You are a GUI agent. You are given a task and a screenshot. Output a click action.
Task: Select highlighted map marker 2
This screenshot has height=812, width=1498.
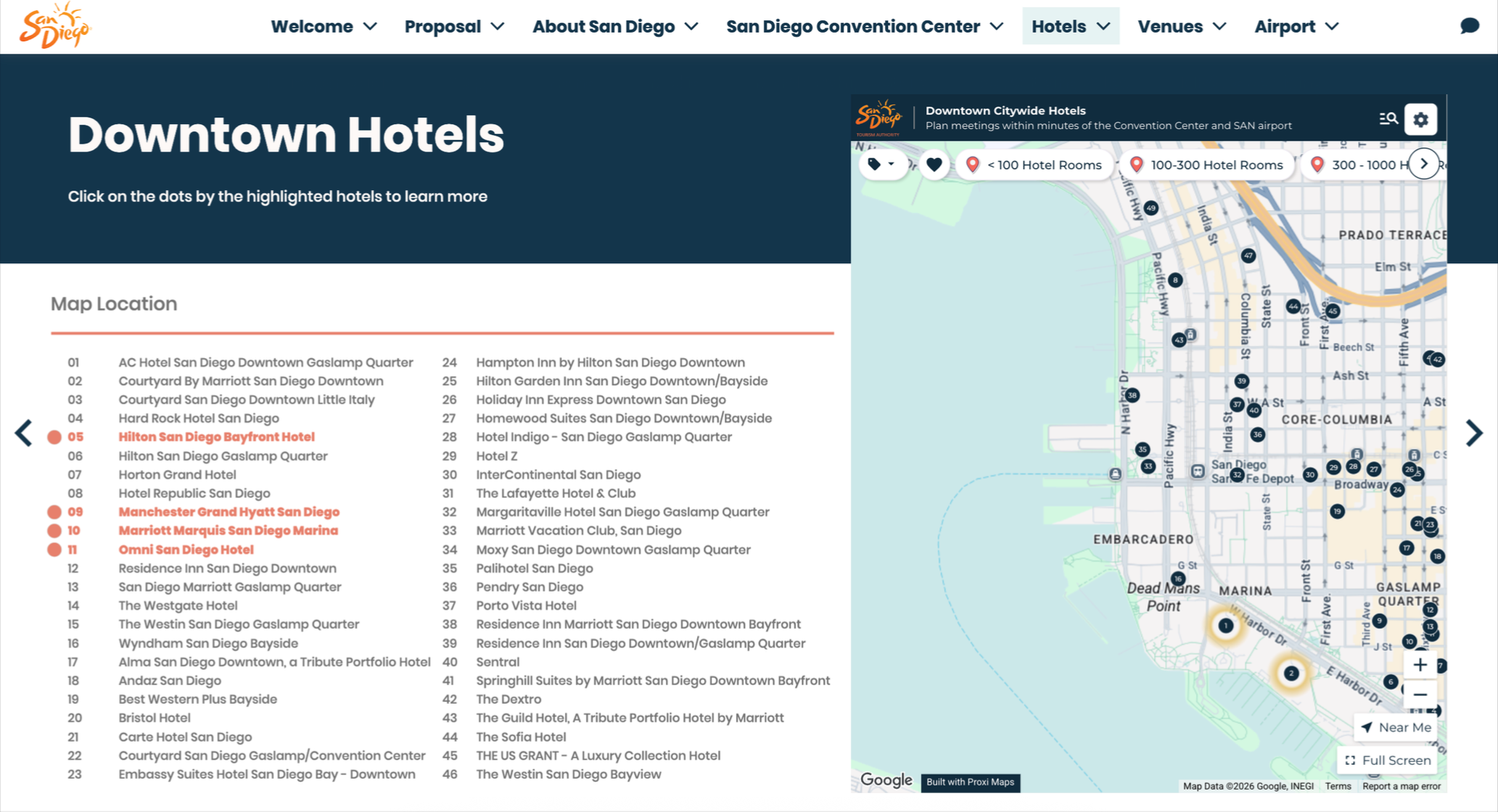tap(1291, 674)
